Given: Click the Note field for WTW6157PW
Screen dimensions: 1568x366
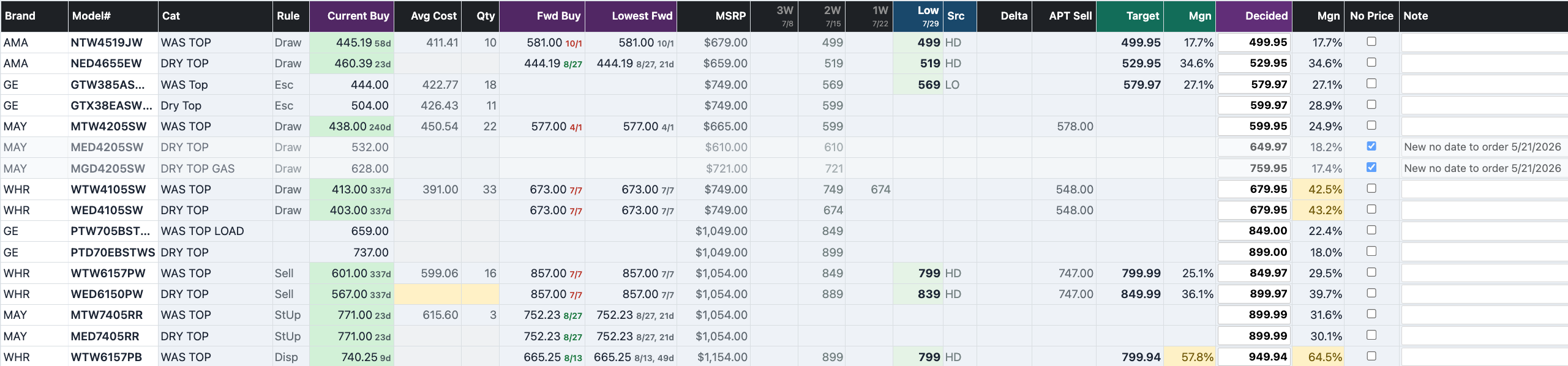Looking at the screenshot, I should [x=1485, y=273].
